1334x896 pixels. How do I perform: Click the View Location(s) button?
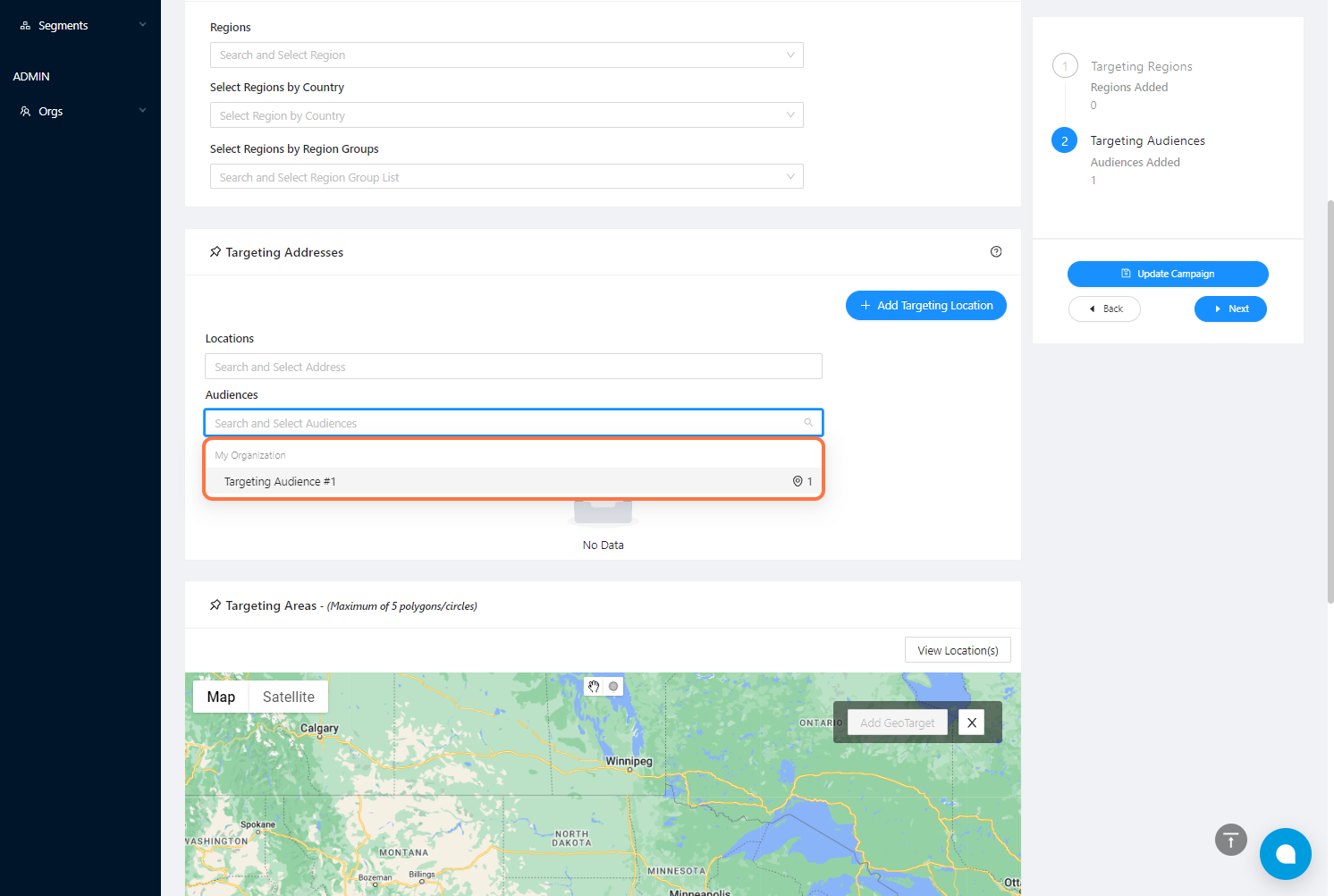point(958,650)
